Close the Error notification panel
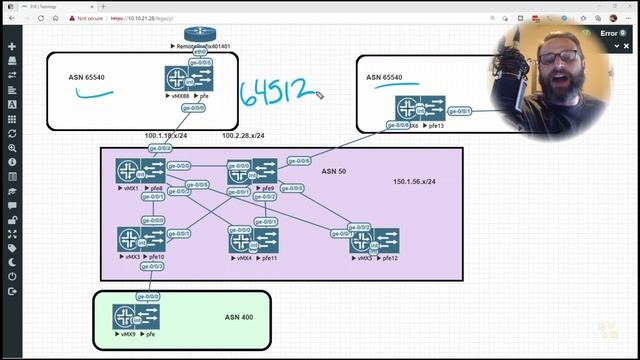This screenshot has height=360, width=640. 627,46
